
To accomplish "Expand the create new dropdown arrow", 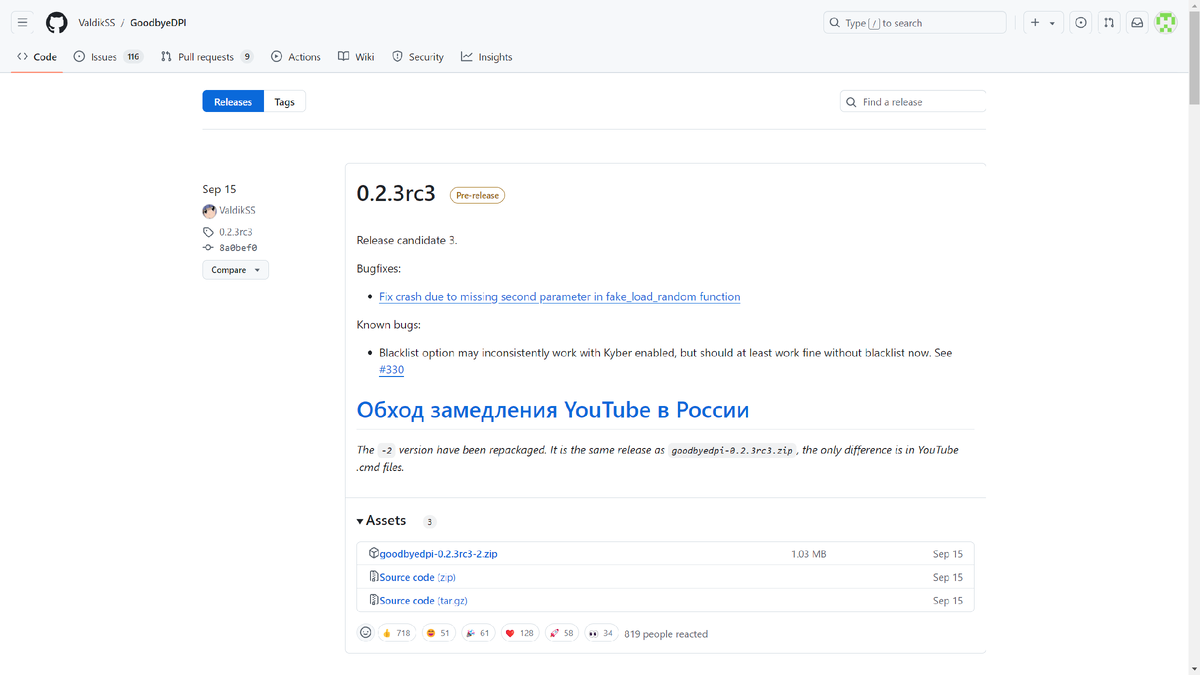I will tap(1052, 23).
